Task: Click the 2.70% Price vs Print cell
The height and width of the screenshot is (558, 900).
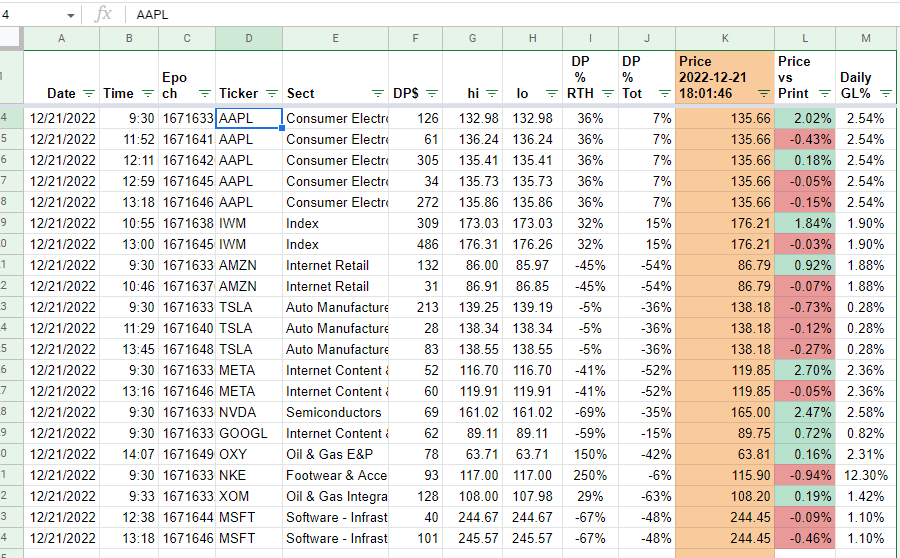Action: (805, 370)
